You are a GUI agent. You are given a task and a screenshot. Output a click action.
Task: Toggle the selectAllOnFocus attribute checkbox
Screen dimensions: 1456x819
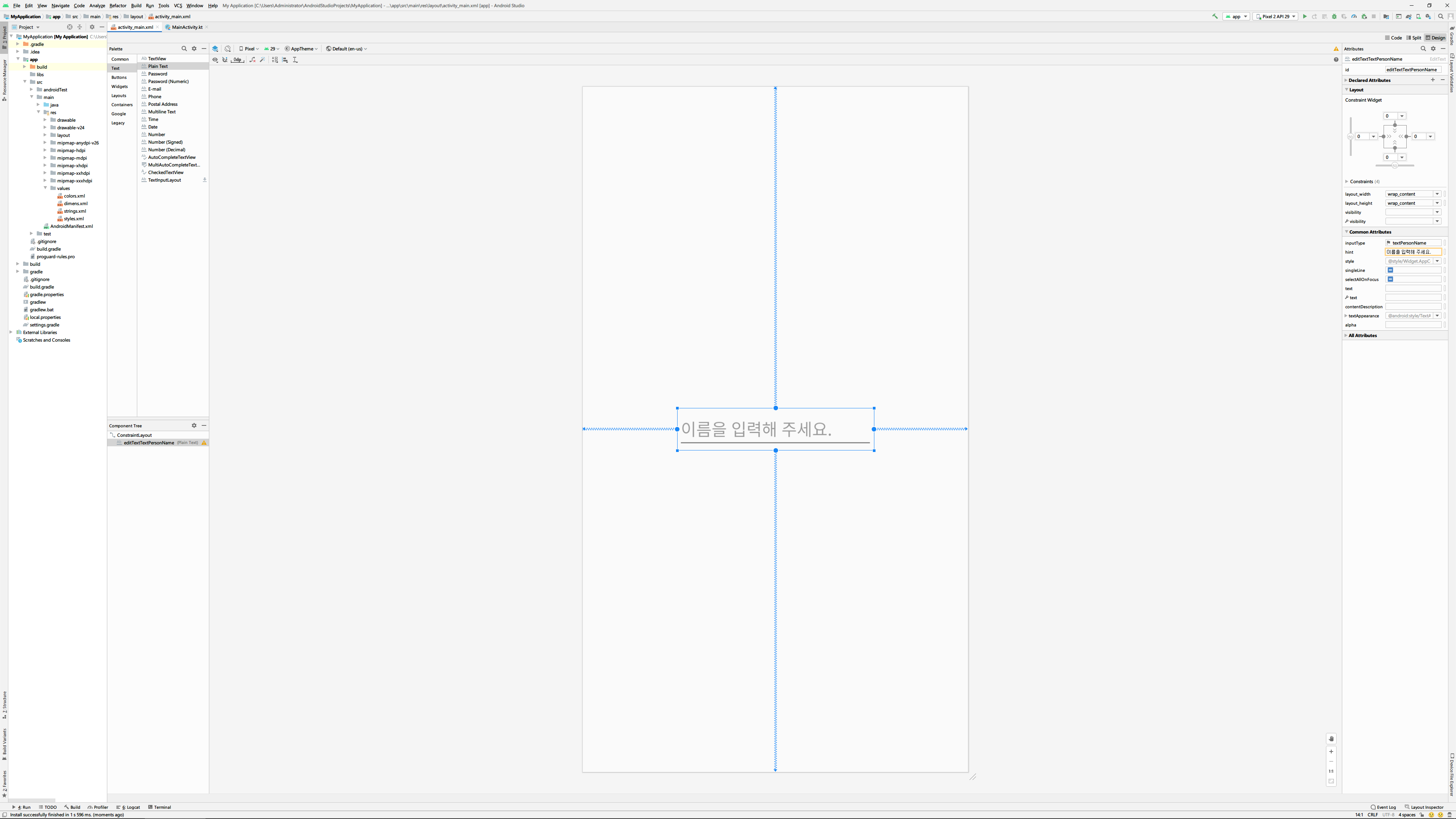[x=1390, y=279]
